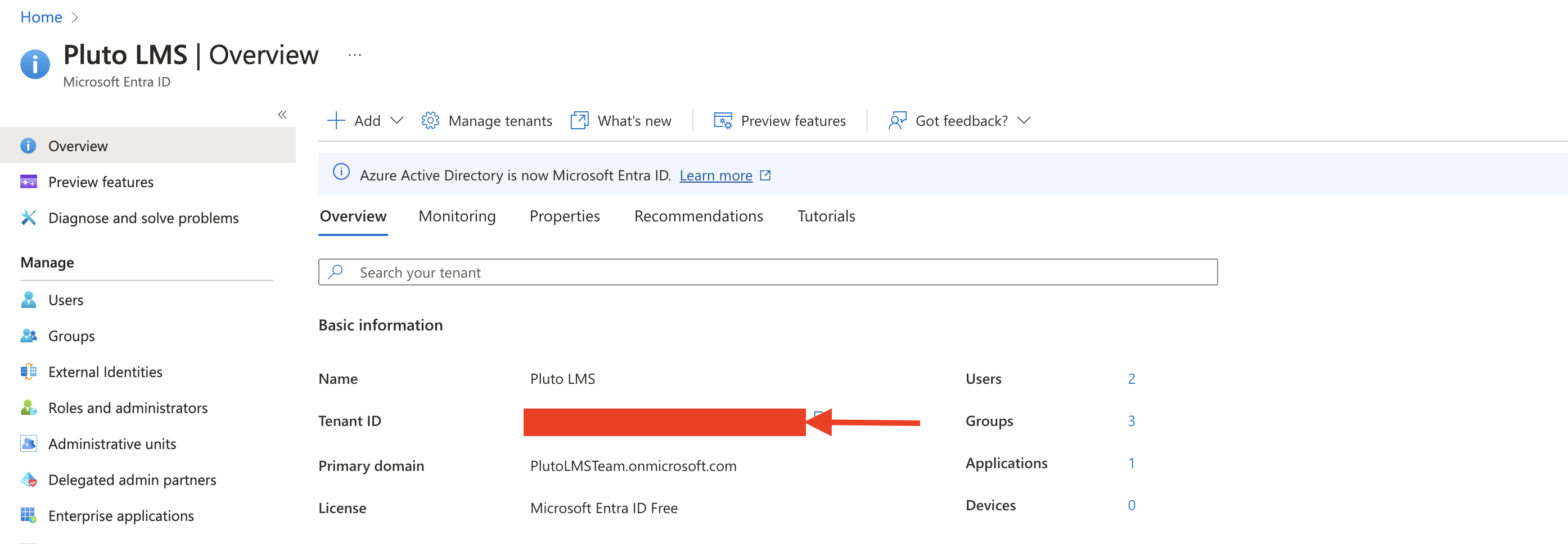Click the Home breadcrumb link
The height and width of the screenshot is (544, 1568).
pos(41,17)
